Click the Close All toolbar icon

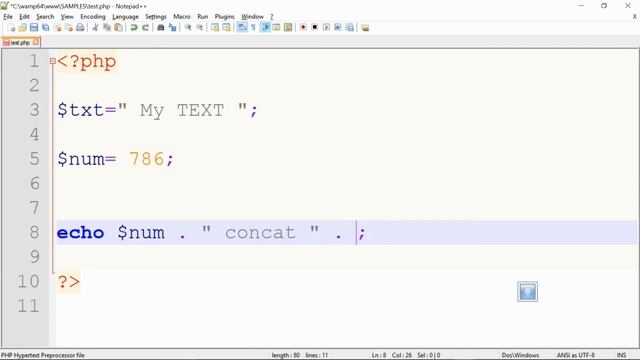[x=69, y=27]
